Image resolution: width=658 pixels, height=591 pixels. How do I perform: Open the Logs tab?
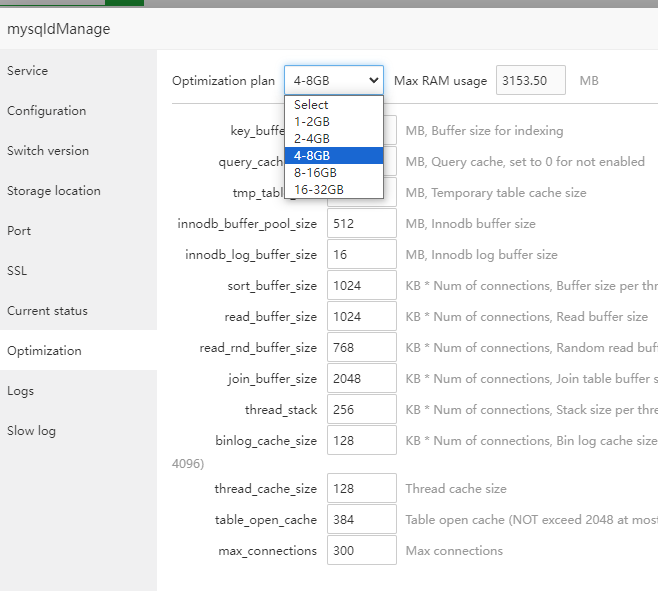[21, 391]
